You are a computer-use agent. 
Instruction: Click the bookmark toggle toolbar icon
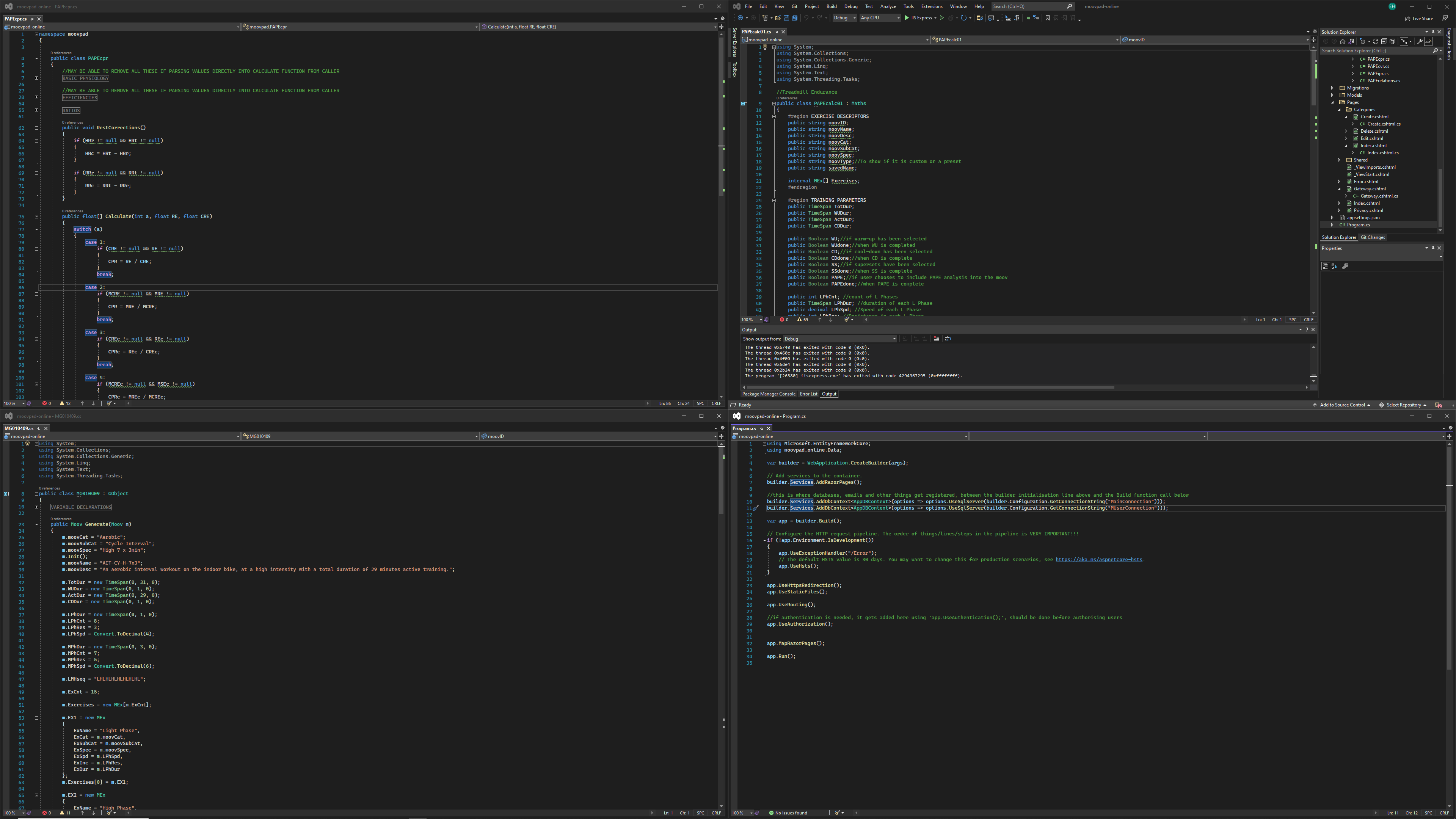coord(1048,18)
